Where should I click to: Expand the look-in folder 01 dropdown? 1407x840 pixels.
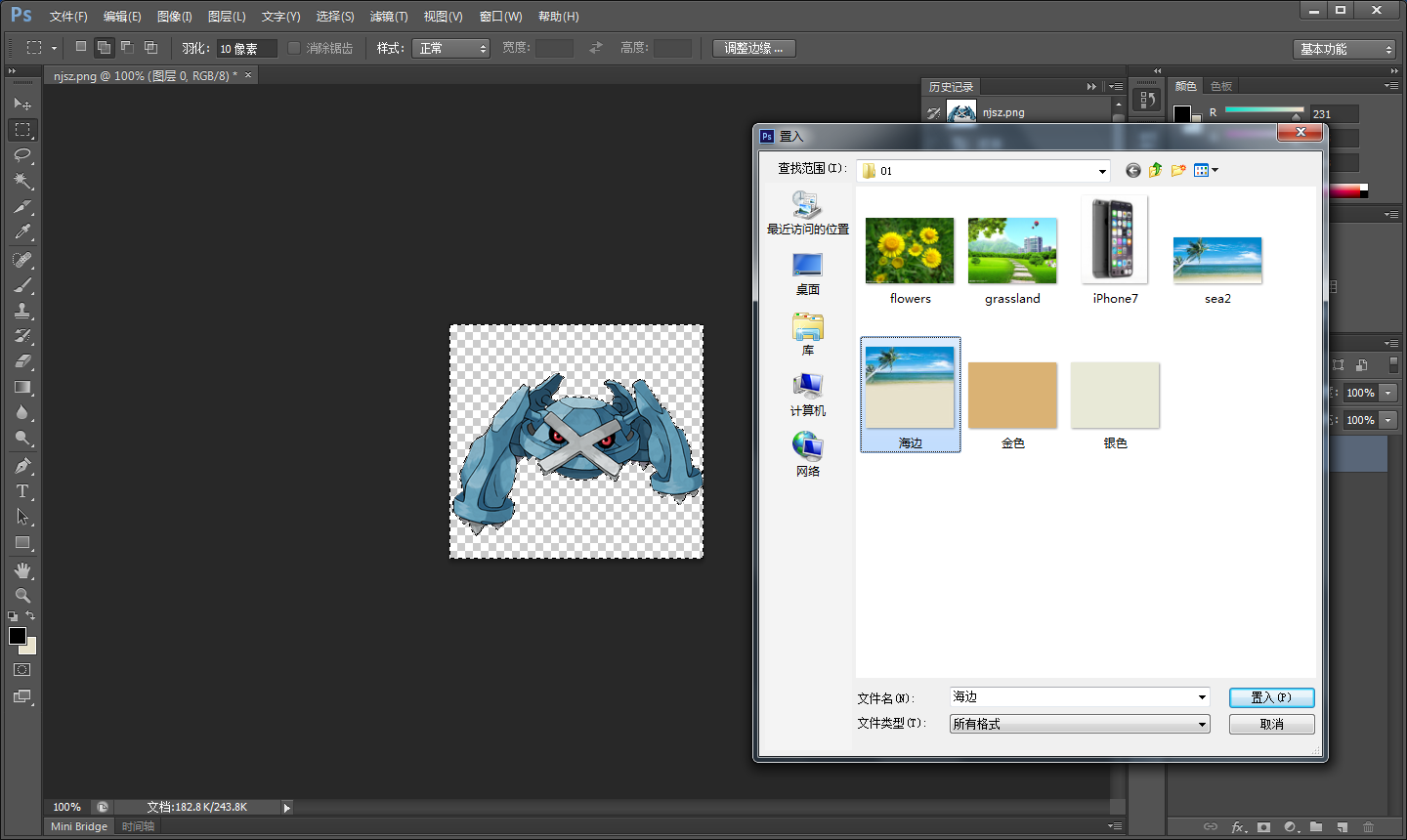1102,171
